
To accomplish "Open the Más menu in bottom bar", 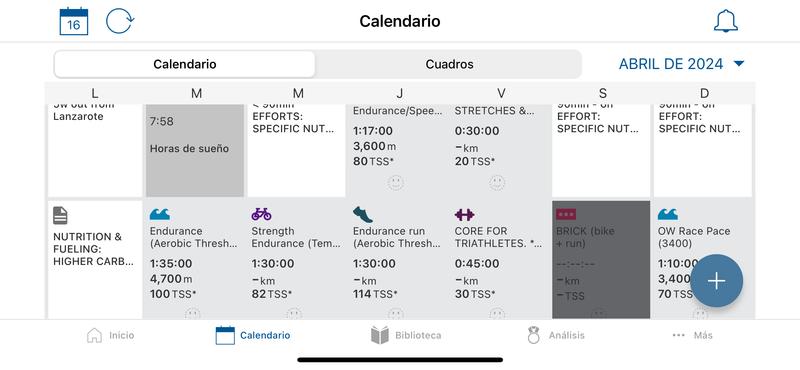I will pyautogui.click(x=692, y=335).
